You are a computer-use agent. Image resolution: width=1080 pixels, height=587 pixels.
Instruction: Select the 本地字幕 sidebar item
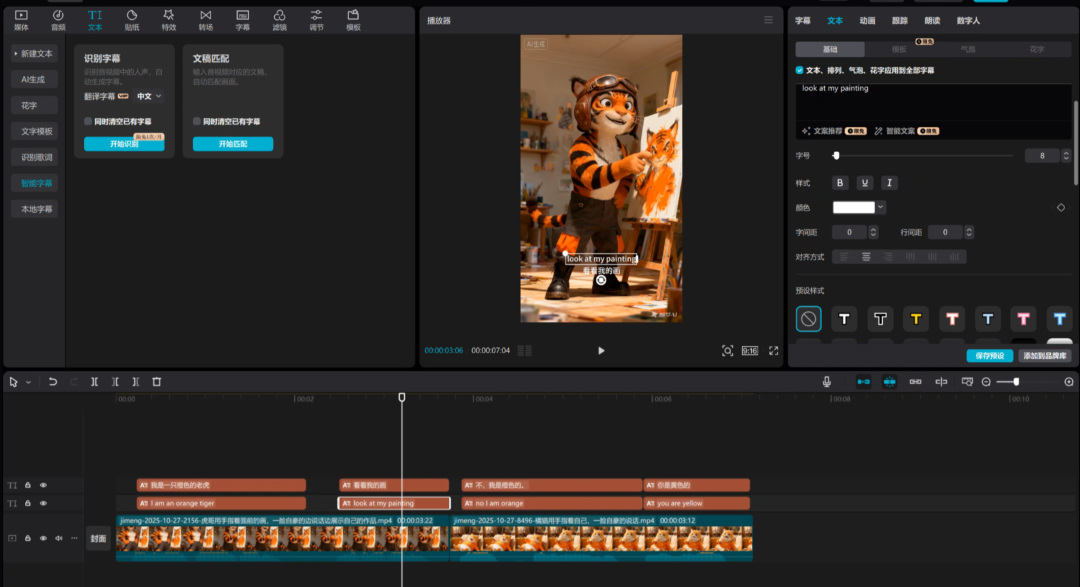37,209
